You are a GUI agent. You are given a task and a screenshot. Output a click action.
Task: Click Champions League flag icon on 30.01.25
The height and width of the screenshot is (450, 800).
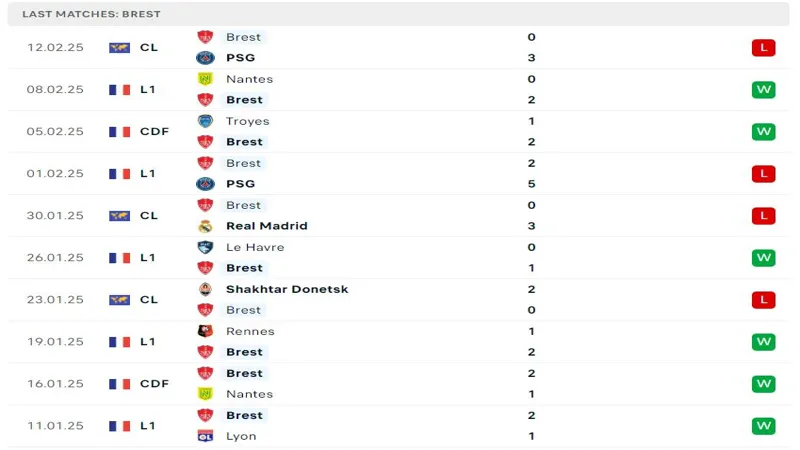pyautogui.click(x=120, y=216)
